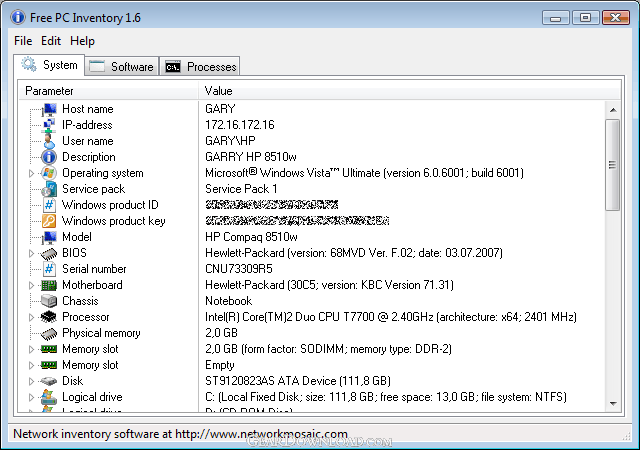
Task: Select the Serial number row label
Action: click(94, 269)
